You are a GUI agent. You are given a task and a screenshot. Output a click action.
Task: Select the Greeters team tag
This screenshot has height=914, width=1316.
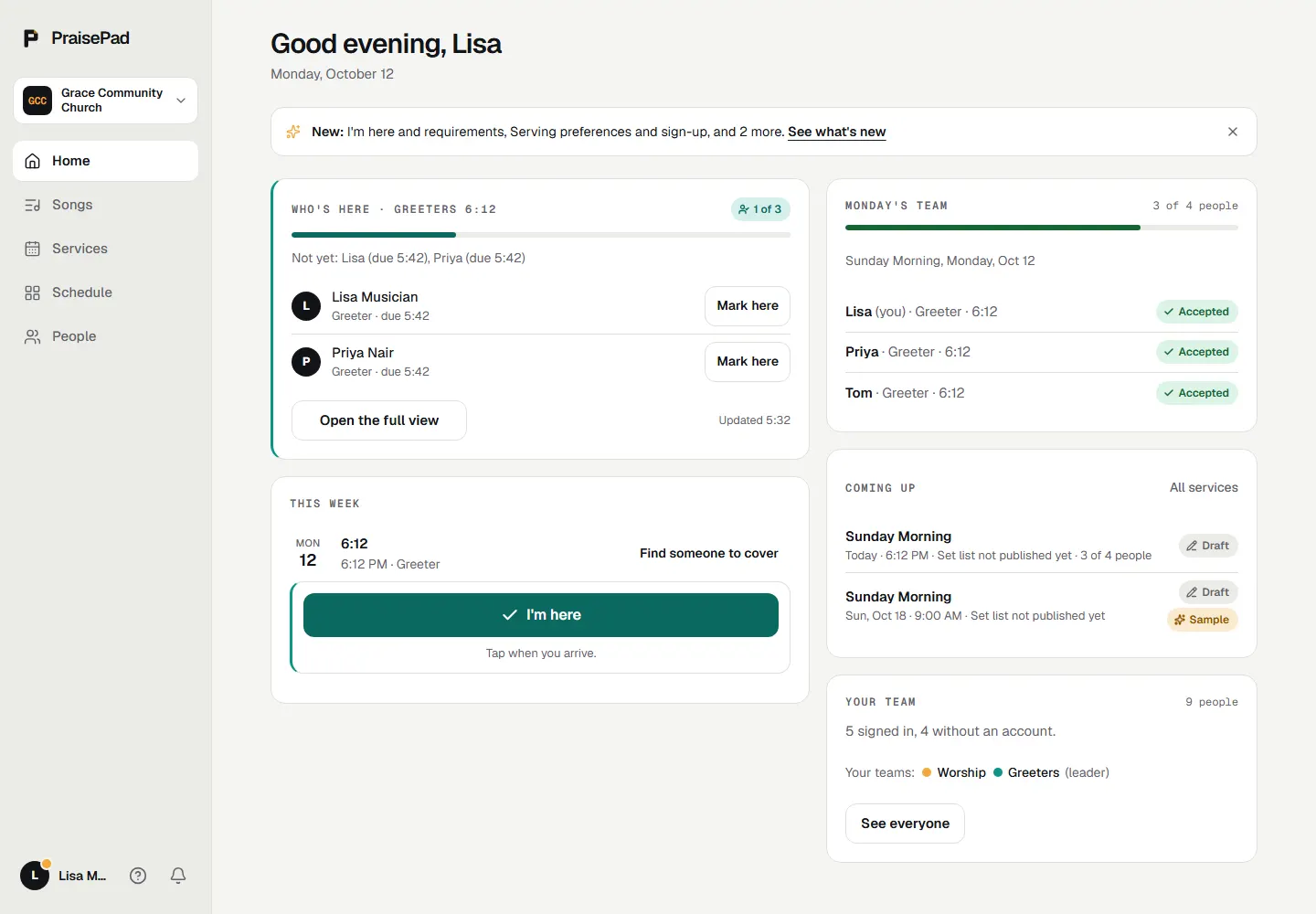pos(1026,772)
